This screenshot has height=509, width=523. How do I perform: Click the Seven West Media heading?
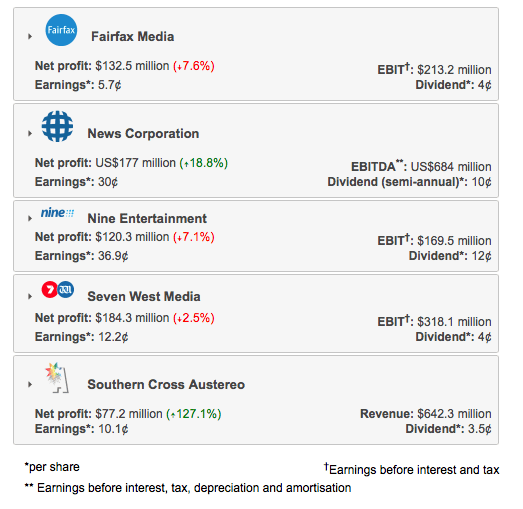pos(144,296)
